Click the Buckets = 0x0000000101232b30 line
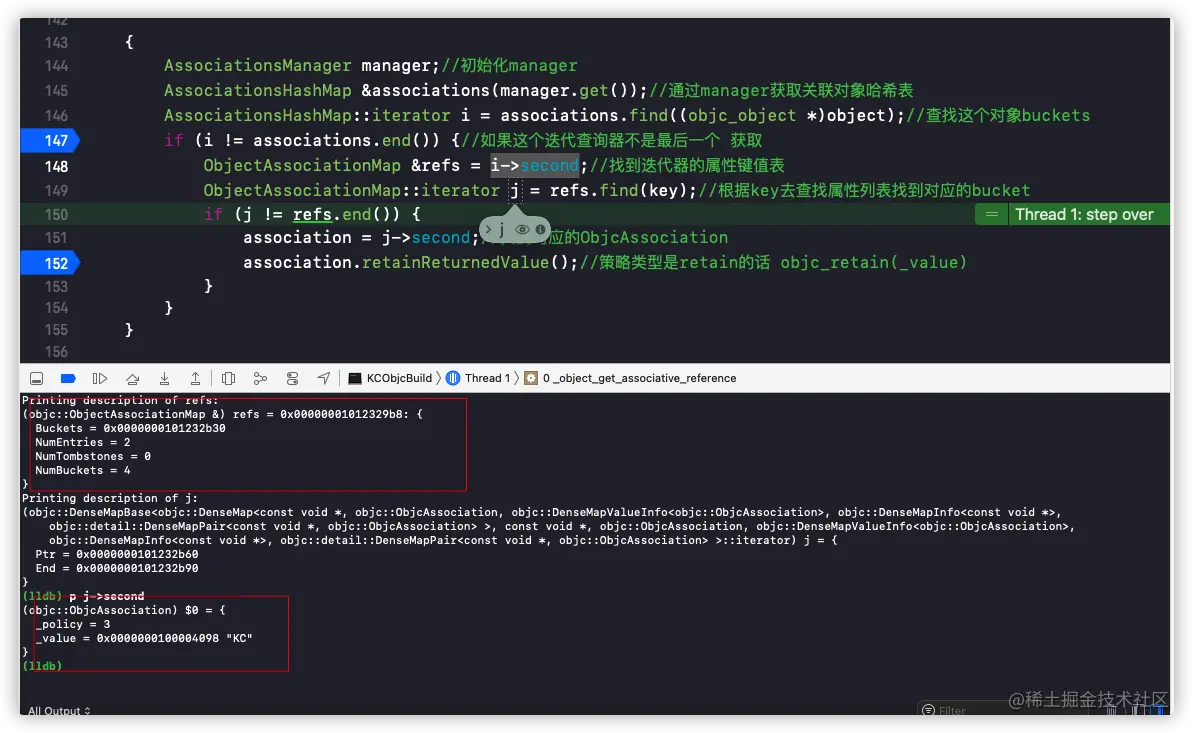 point(130,429)
